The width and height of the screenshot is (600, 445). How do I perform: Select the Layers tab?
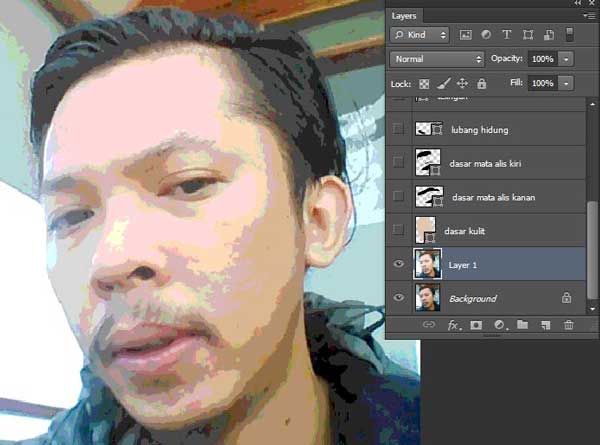coord(404,16)
